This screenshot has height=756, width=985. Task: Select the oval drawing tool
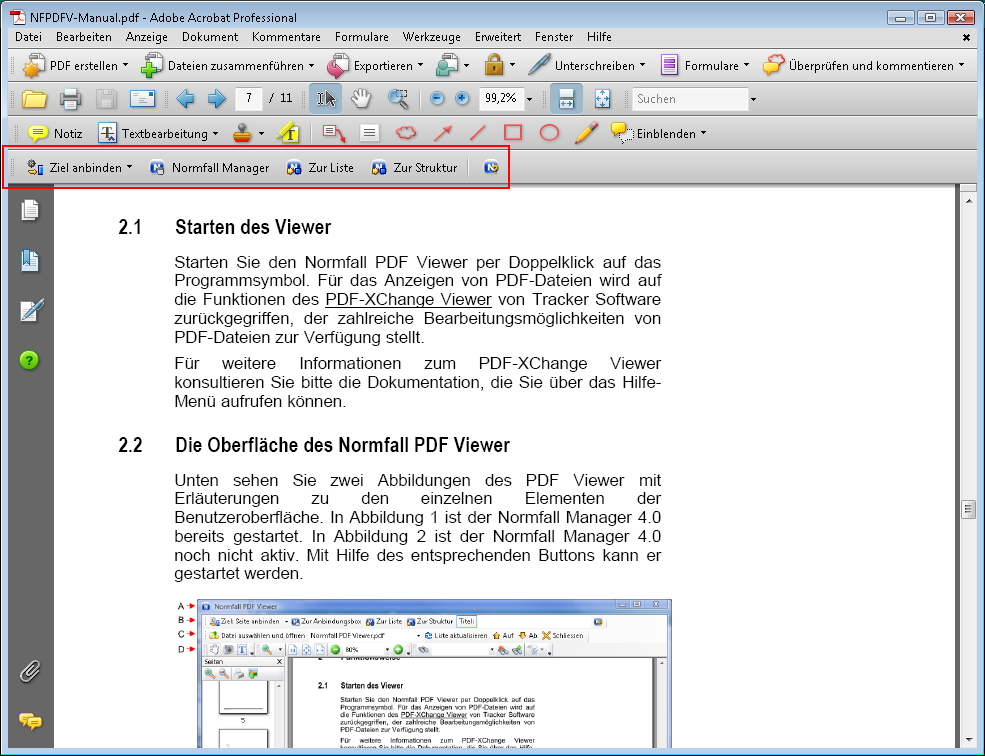click(x=550, y=133)
